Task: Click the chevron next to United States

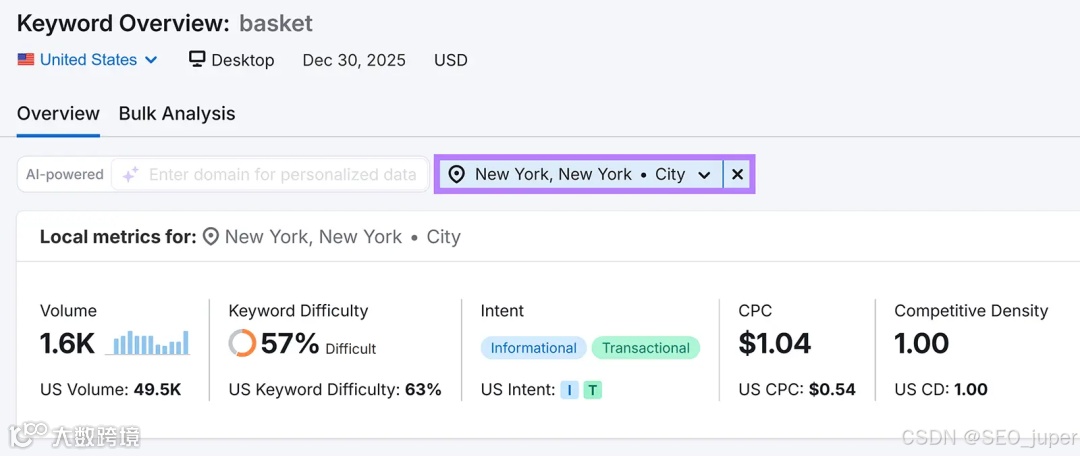Action: tap(151, 60)
